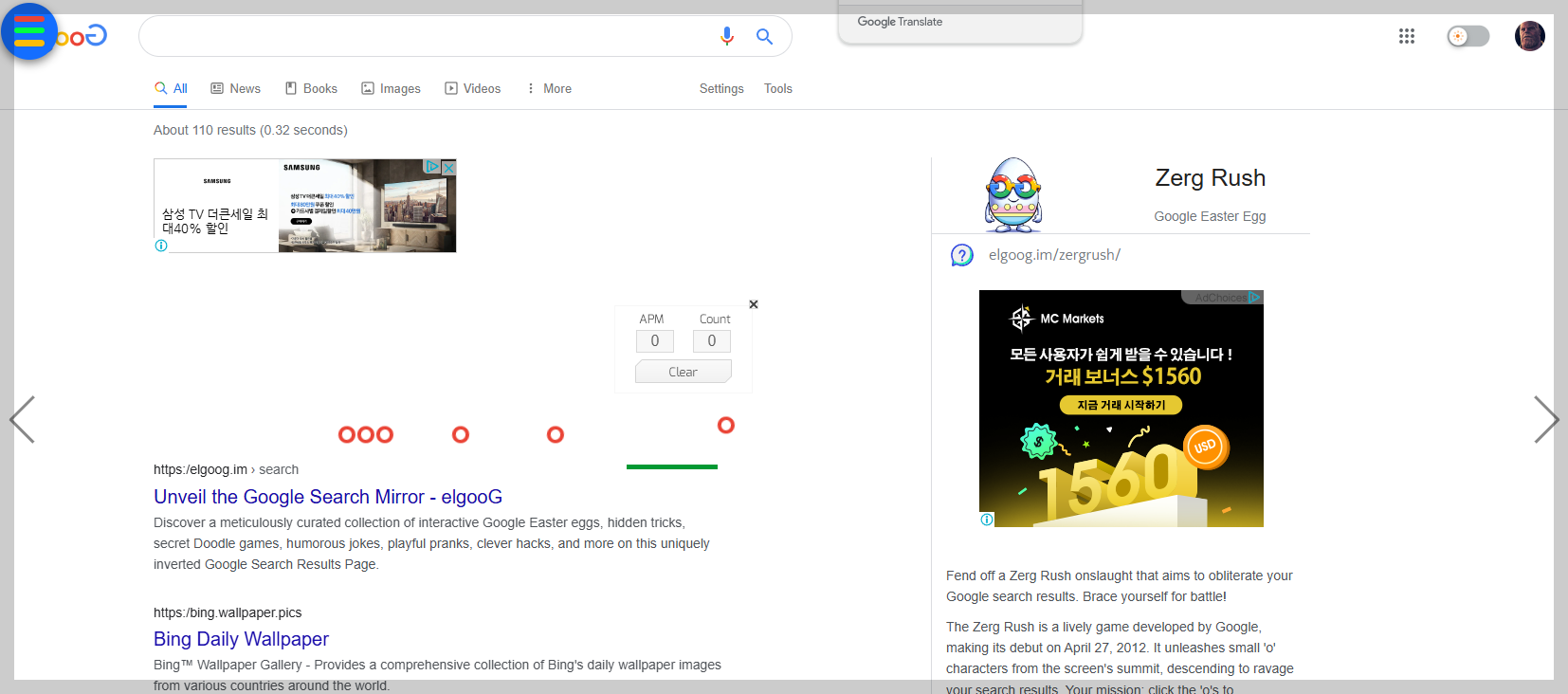This screenshot has width=1568, height=694.
Task: Click the Samsung TV ad image
Action: click(367, 206)
